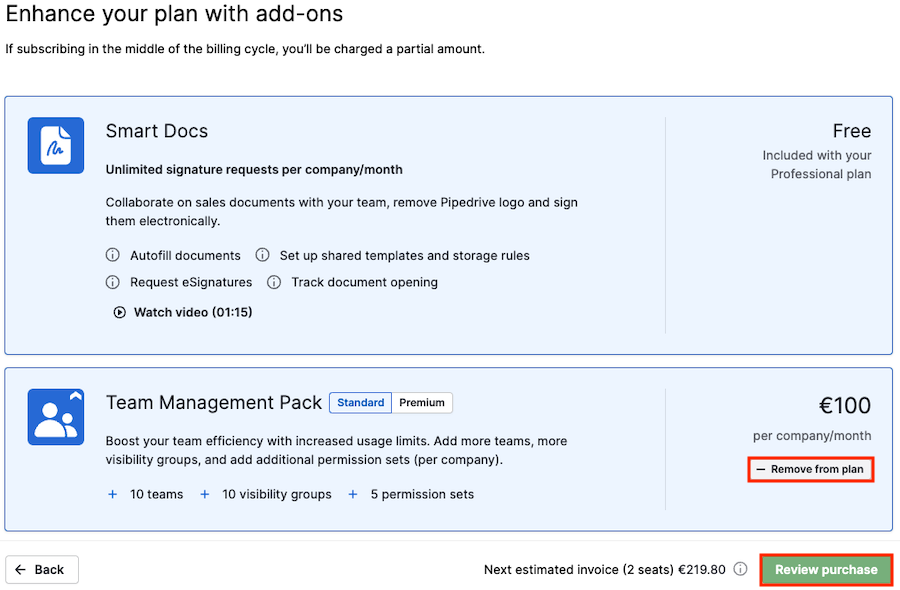This screenshot has height=590, width=900.
Task: Switch to the Premium pack option
Action: [x=422, y=403]
